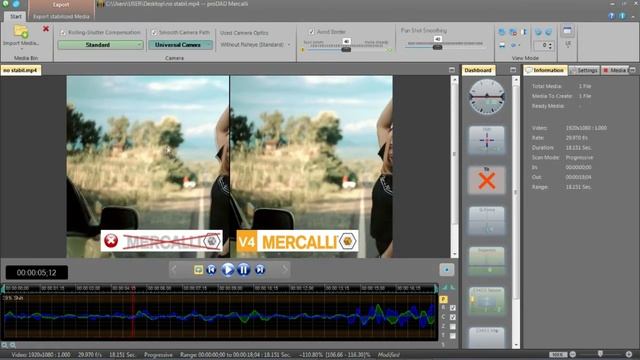Image resolution: width=640 pixels, height=360 pixels.
Task: Expand the Import Media dropdown arrow
Action: 21,49
